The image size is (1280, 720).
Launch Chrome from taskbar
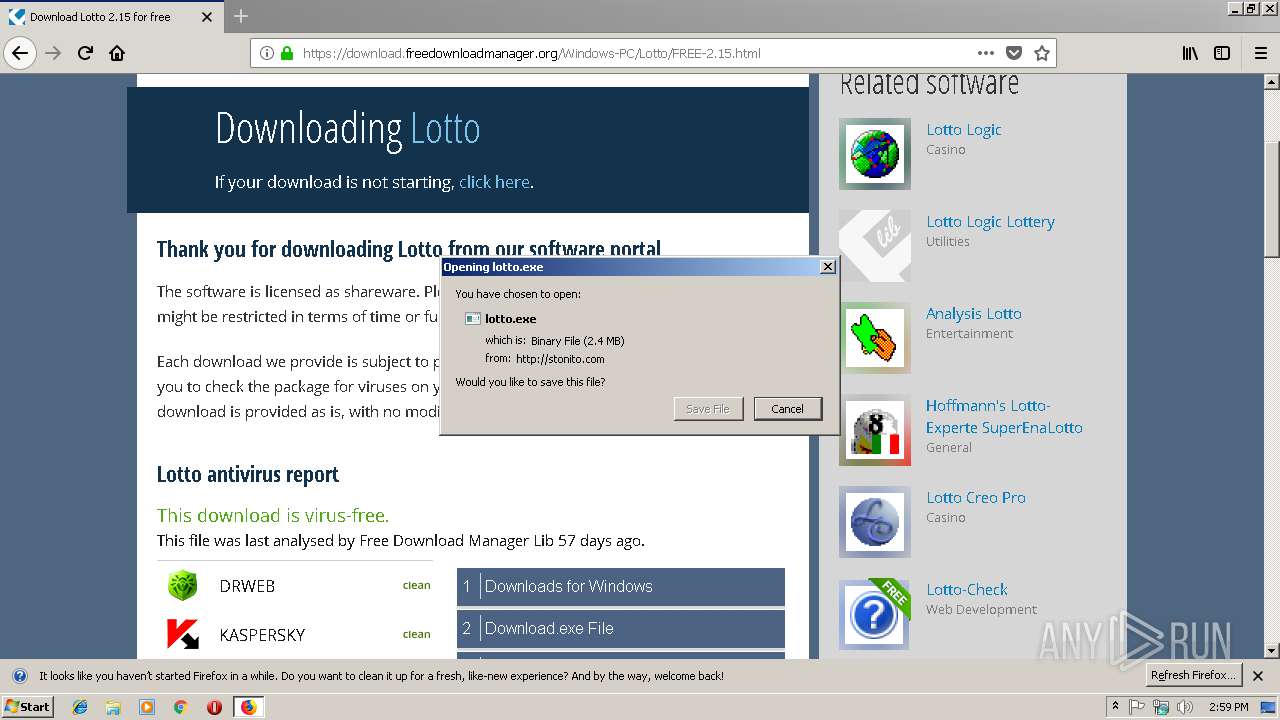tap(180, 707)
